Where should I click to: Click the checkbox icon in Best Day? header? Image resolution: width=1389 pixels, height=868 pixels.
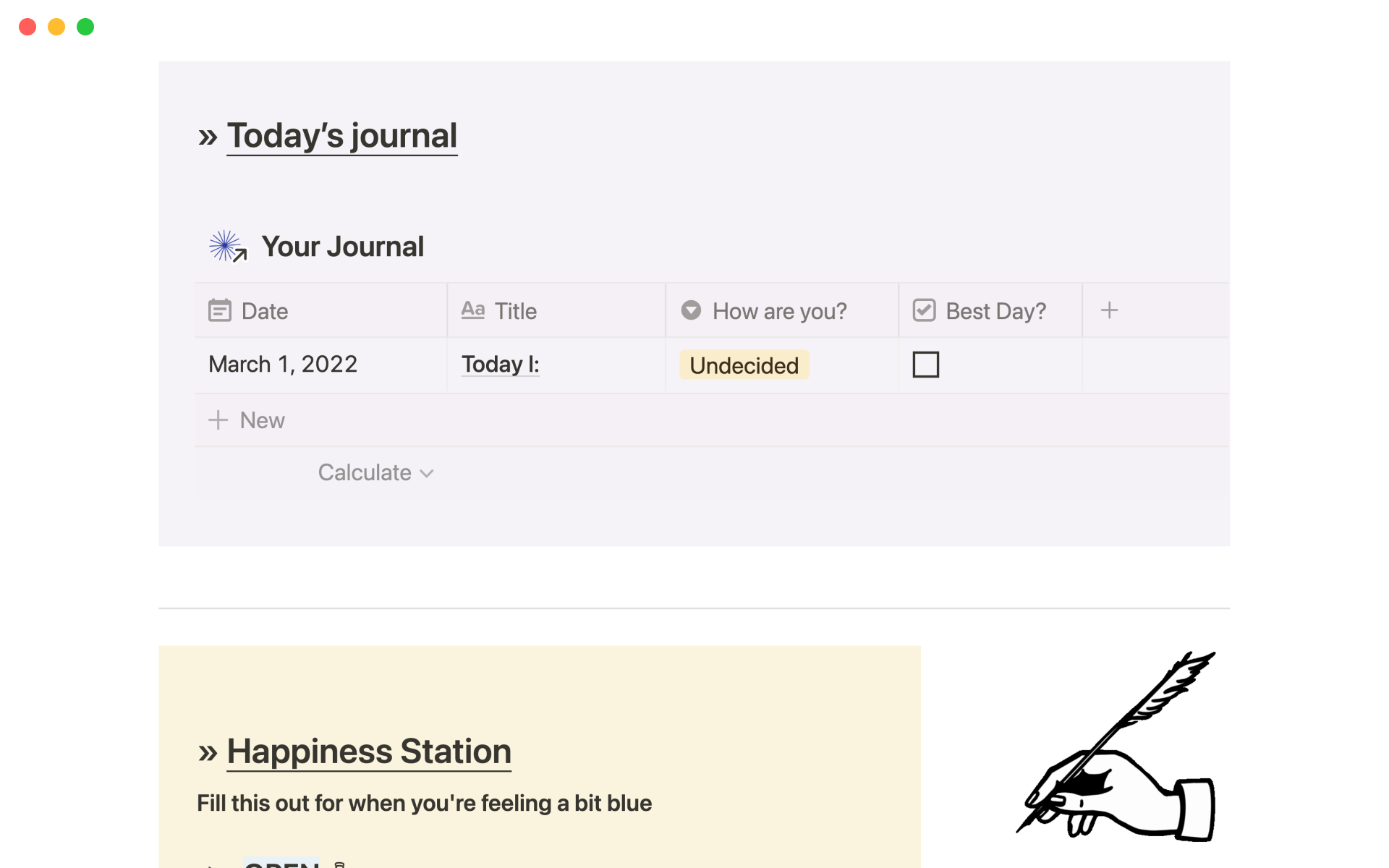click(x=924, y=310)
